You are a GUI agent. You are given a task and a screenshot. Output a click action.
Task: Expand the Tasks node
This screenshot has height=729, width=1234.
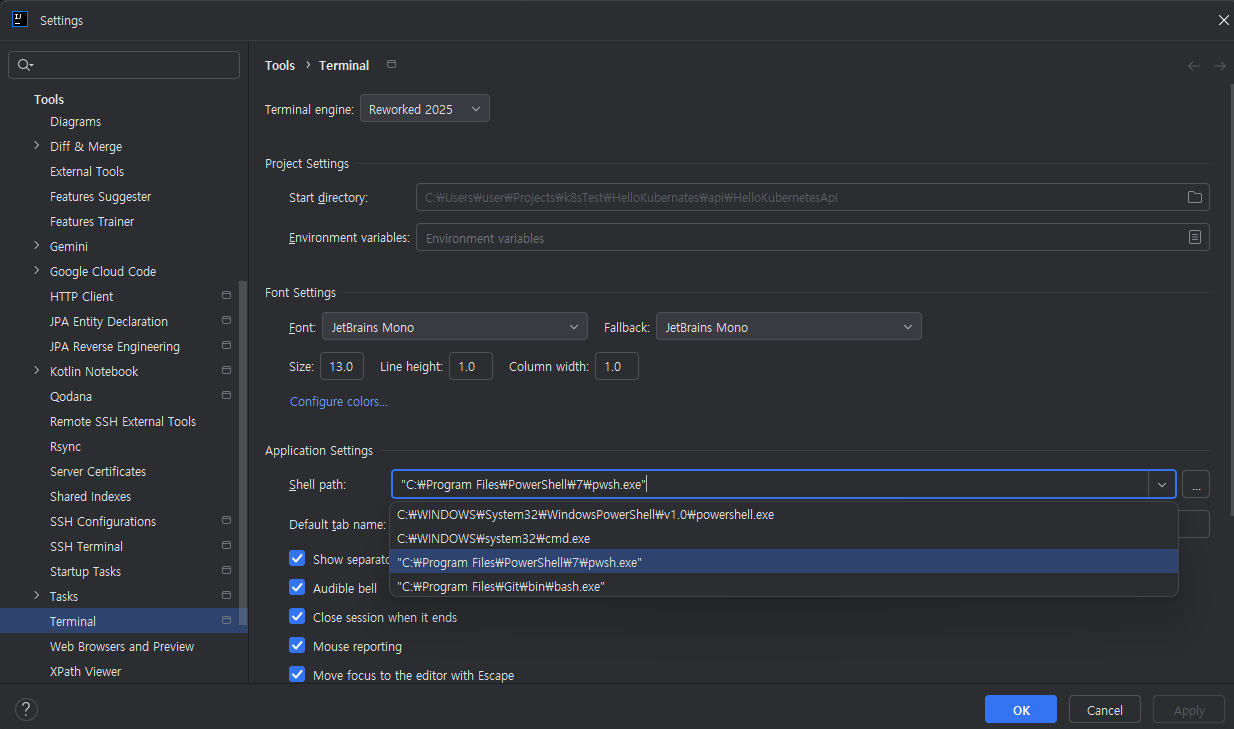[37, 596]
